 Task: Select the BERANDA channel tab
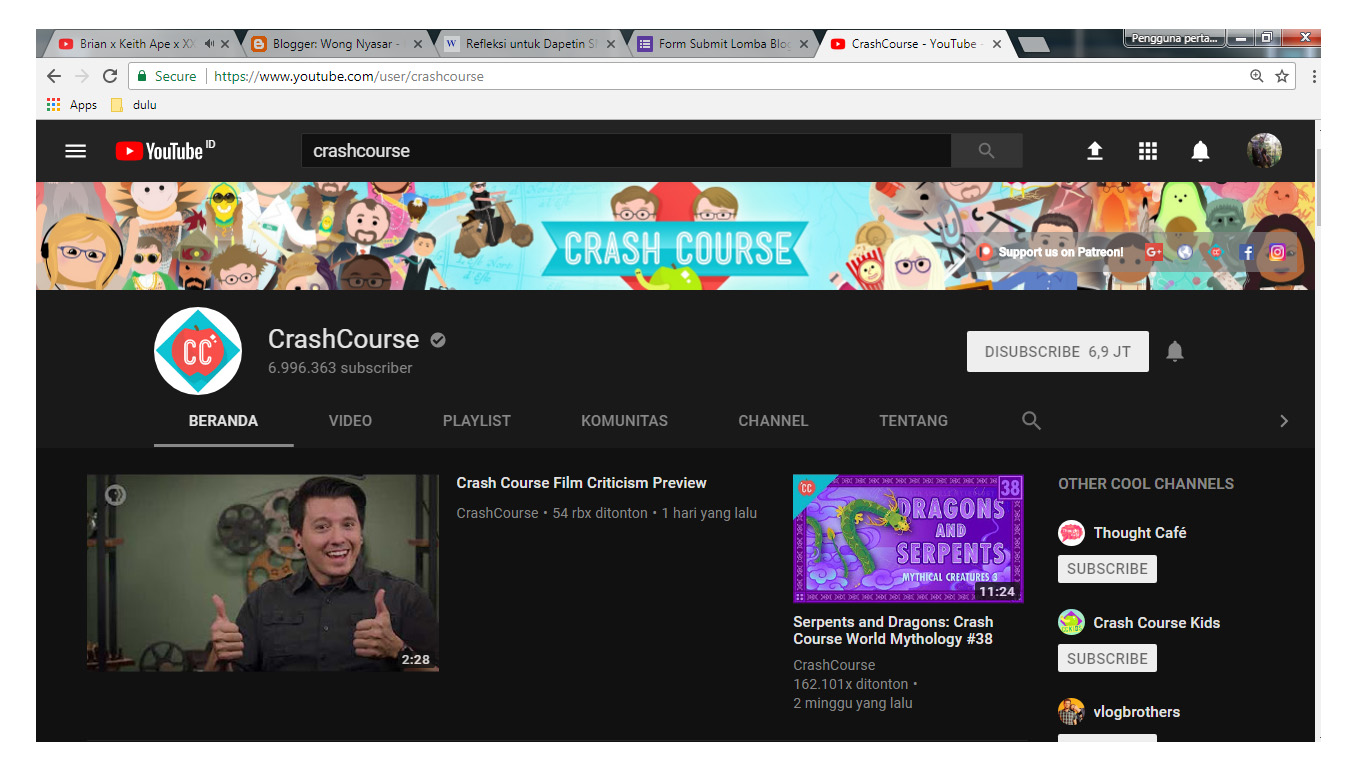point(223,421)
